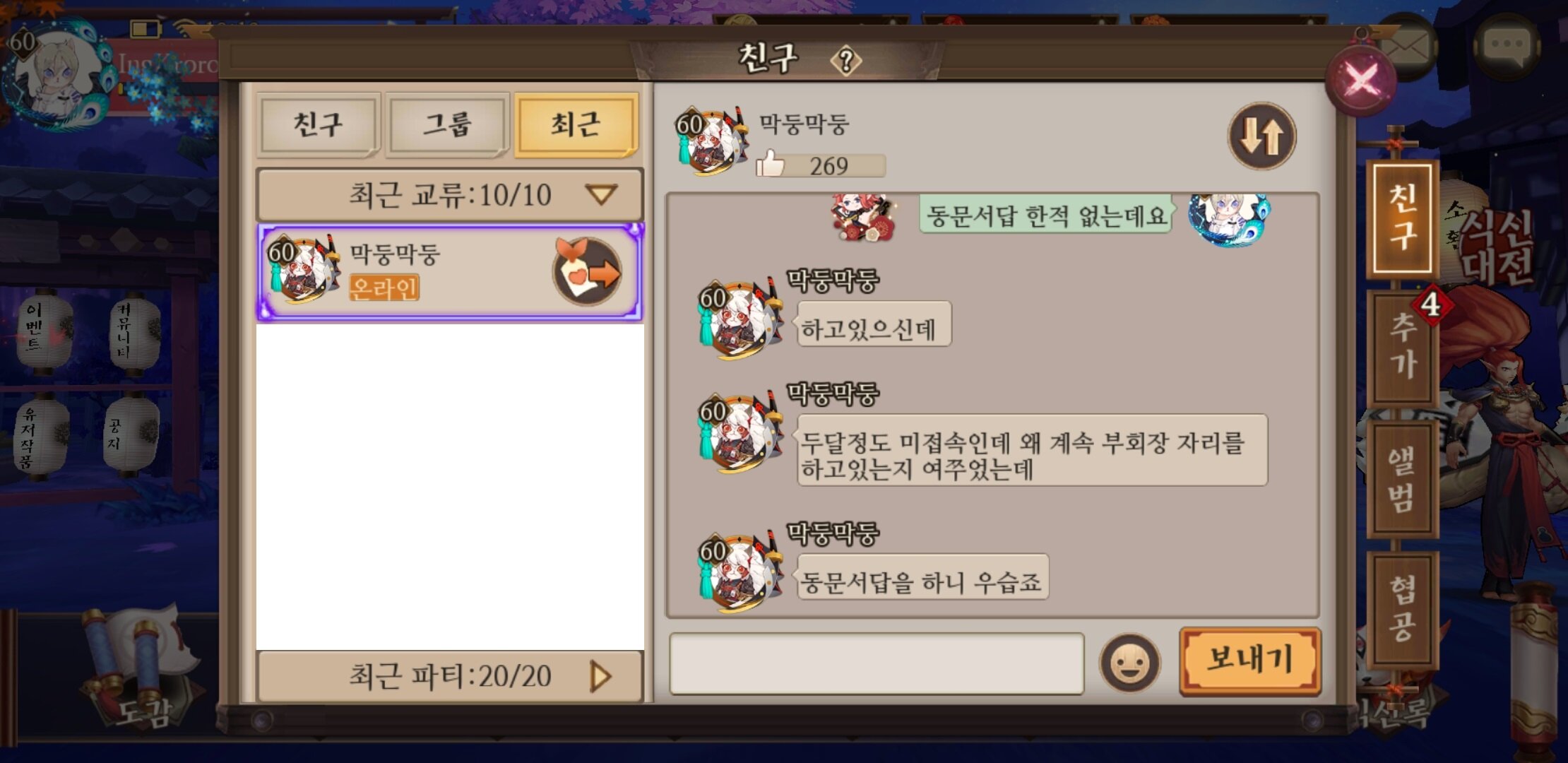Tap the sort arrows icon in chat header
1568x763 pixels.
pos(1261,136)
